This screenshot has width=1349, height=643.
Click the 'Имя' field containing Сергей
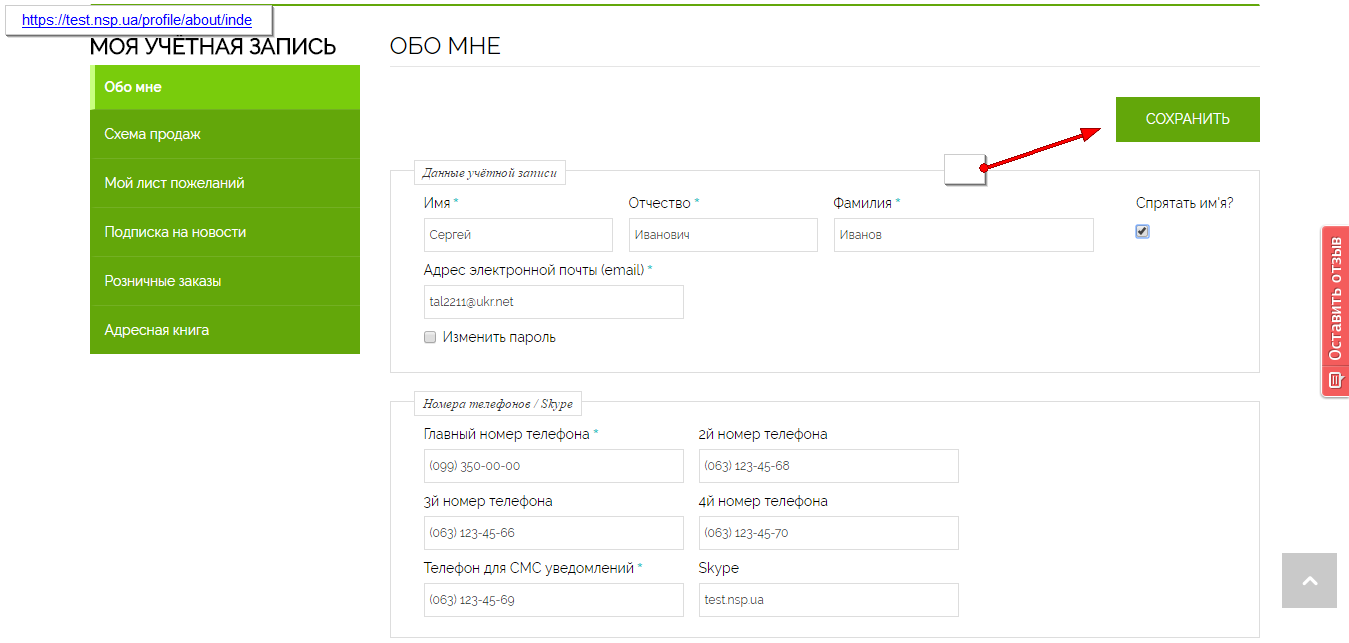point(518,235)
